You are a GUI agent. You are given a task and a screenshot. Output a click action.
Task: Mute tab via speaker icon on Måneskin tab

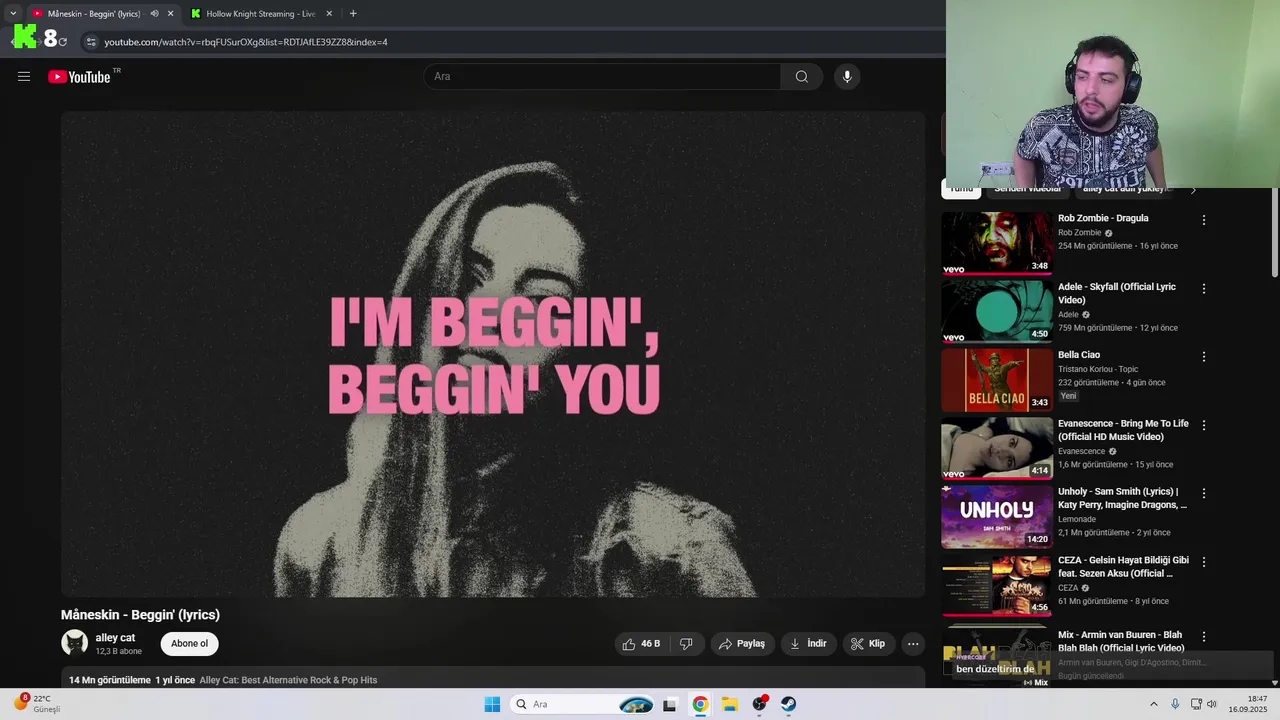coord(154,14)
